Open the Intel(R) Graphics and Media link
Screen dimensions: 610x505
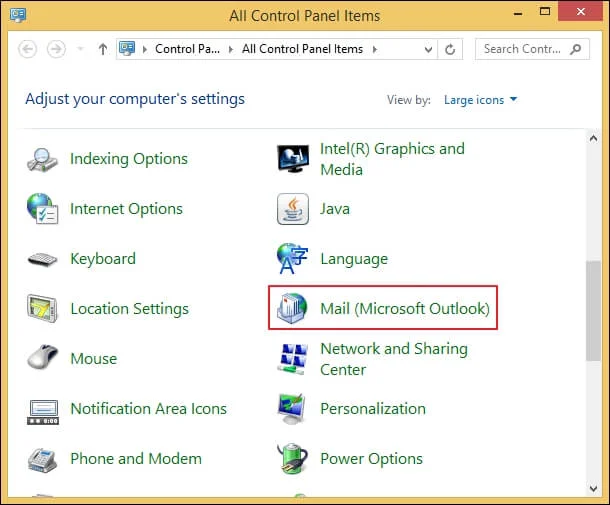[392, 159]
